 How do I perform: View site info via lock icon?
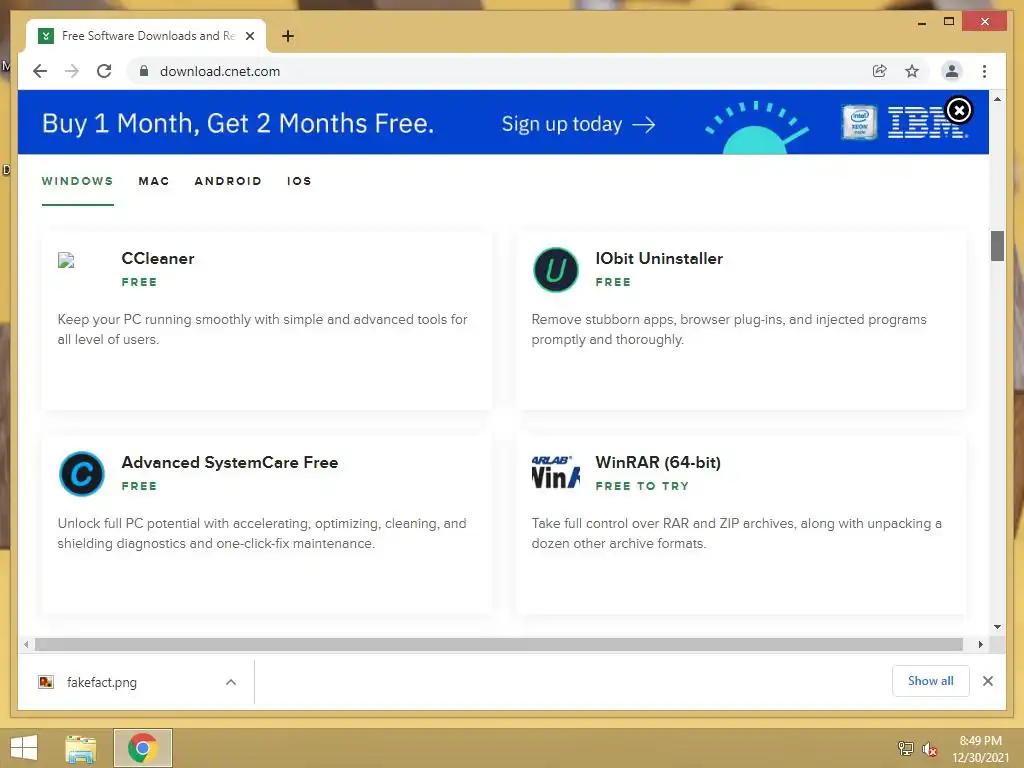coord(144,71)
